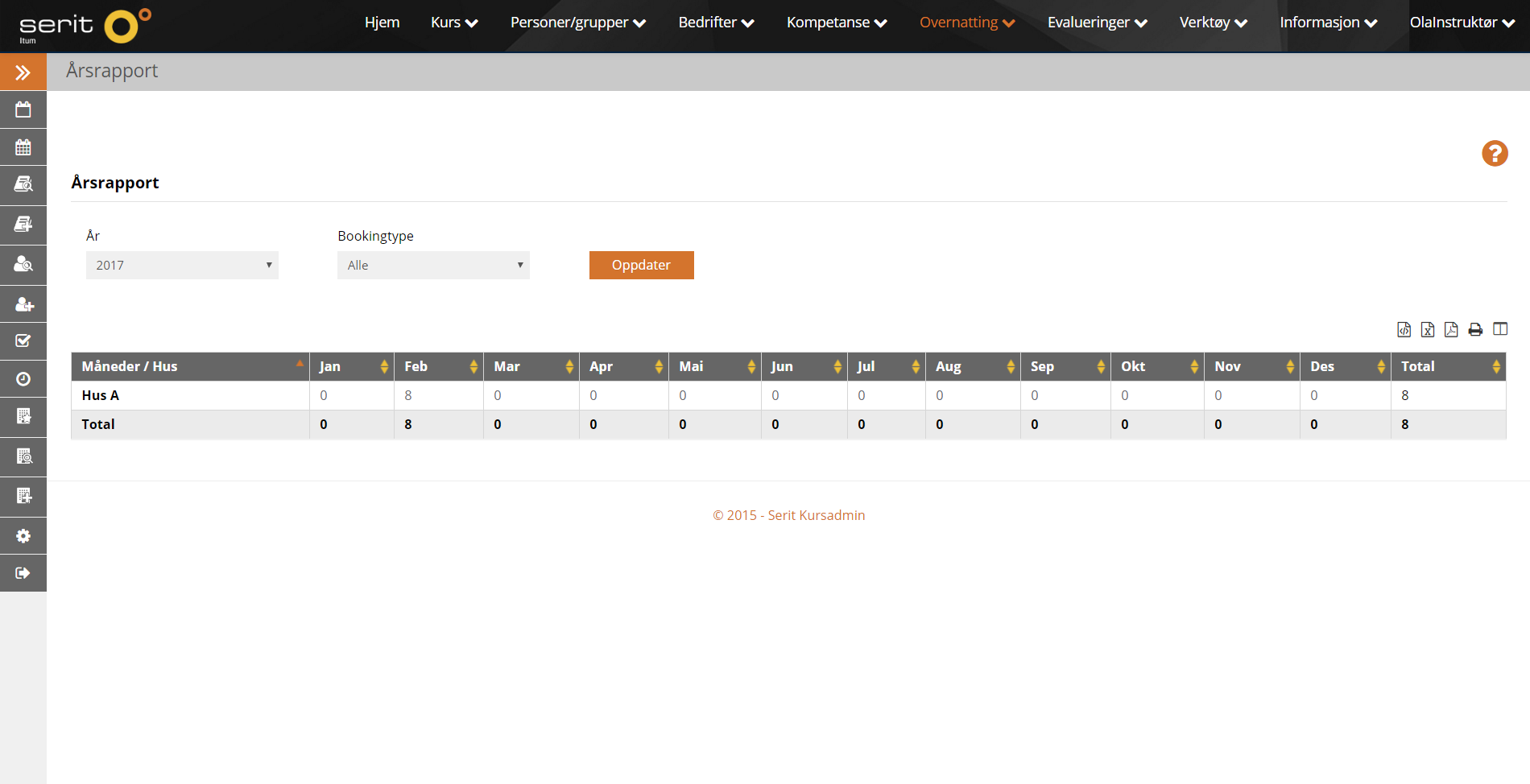The image size is (1530, 784).
Task: Sort the table by Jan column
Action: (x=352, y=366)
